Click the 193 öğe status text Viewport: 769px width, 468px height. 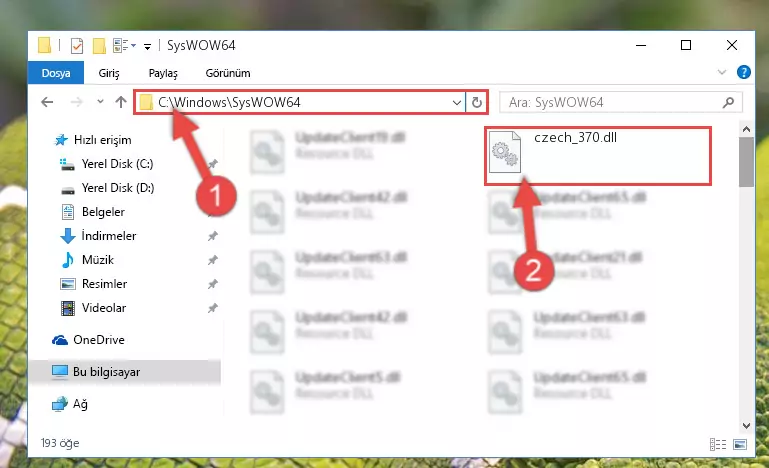coord(60,443)
